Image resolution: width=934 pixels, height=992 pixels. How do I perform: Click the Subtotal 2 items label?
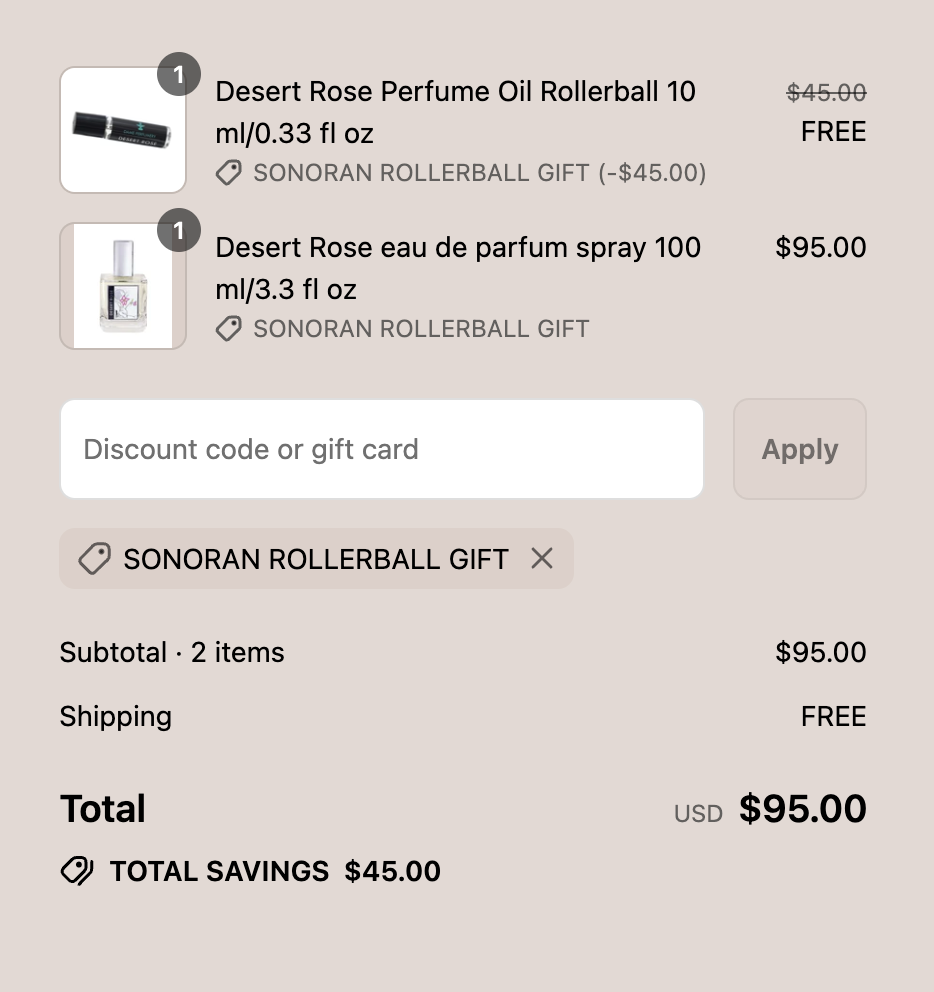172,652
